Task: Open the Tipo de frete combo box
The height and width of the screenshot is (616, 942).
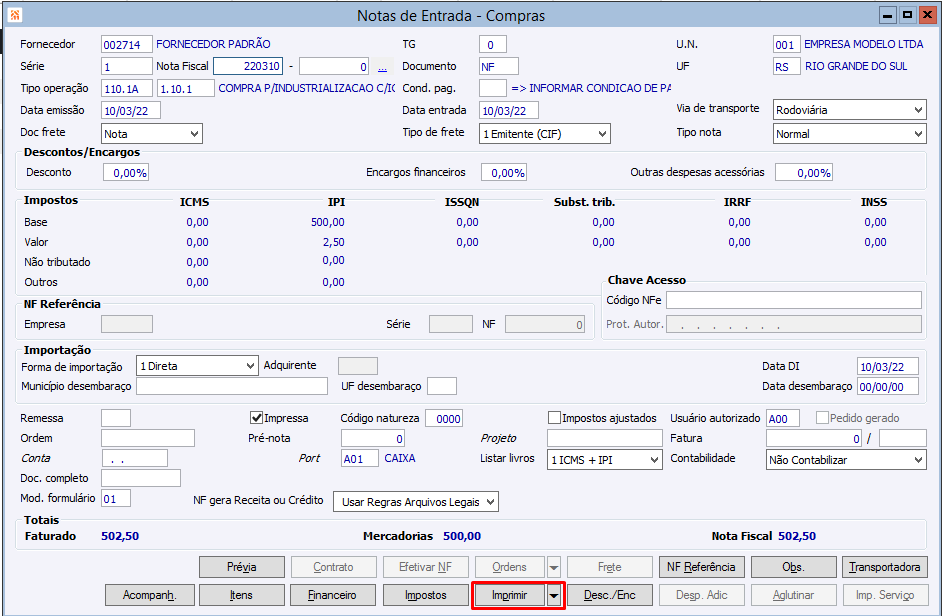Action: [545, 133]
